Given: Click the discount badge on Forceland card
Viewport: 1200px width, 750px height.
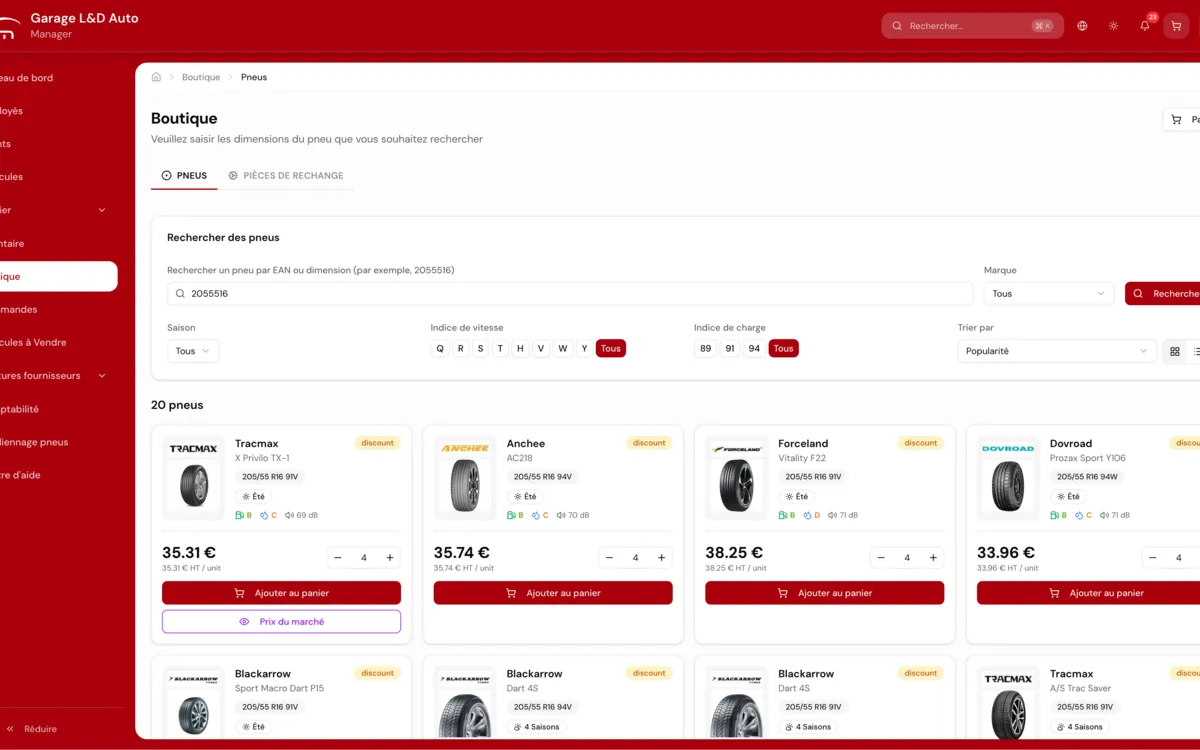Looking at the screenshot, I should (921, 443).
